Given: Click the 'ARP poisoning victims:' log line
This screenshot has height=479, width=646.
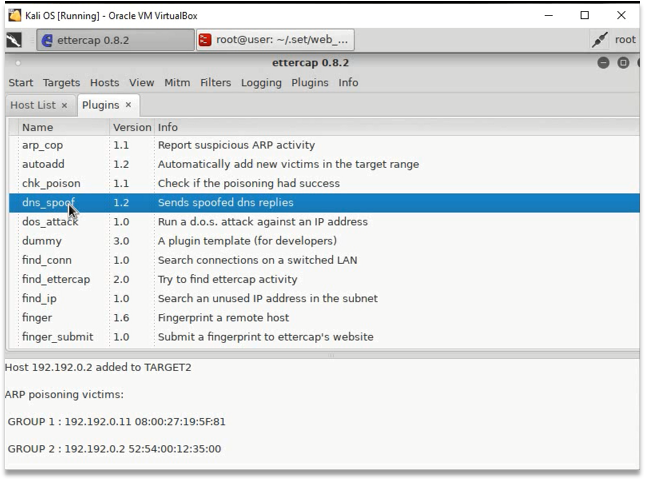Looking at the screenshot, I should (64, 395).
